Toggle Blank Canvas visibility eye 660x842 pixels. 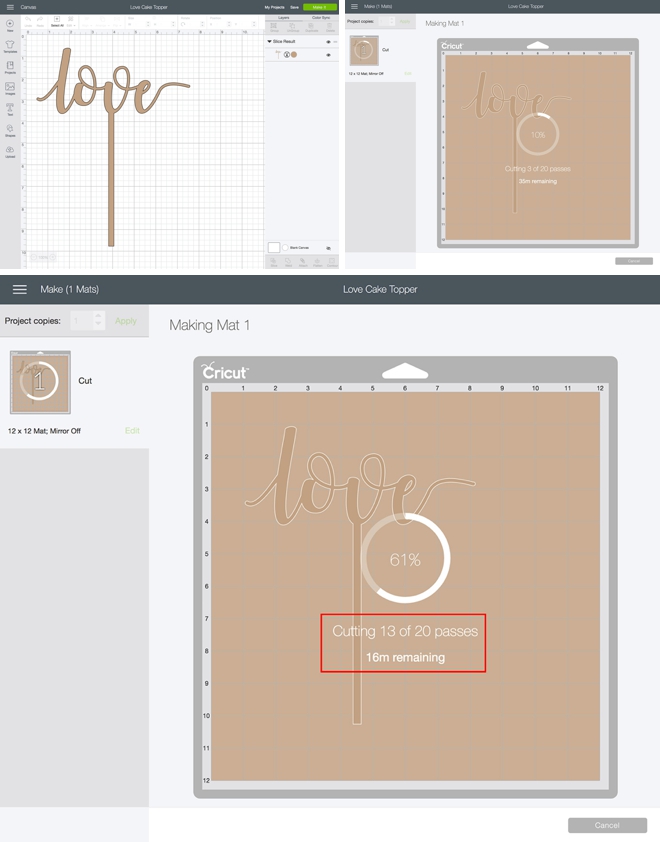point(328,246)
